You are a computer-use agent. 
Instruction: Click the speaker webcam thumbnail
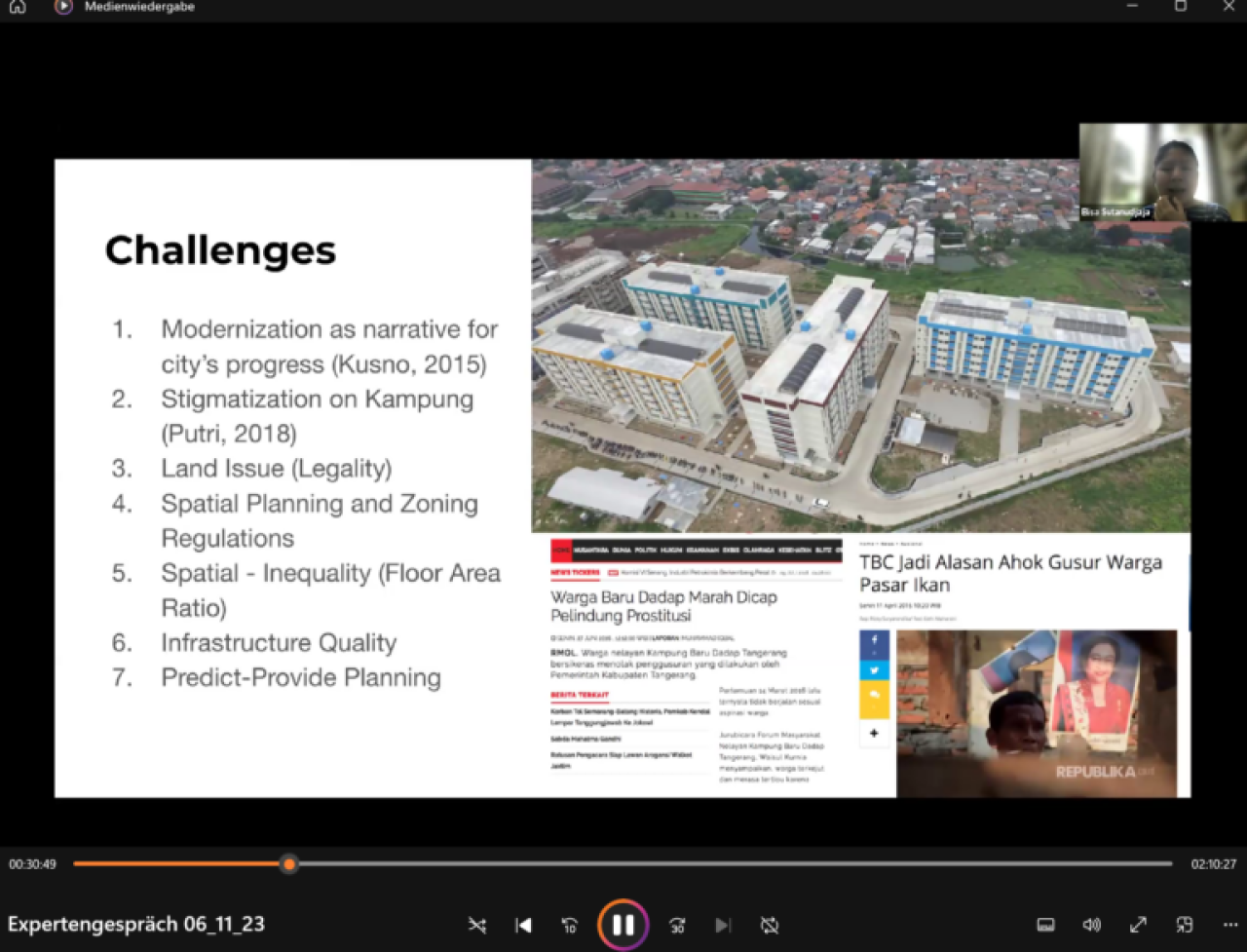[1162, 171]
